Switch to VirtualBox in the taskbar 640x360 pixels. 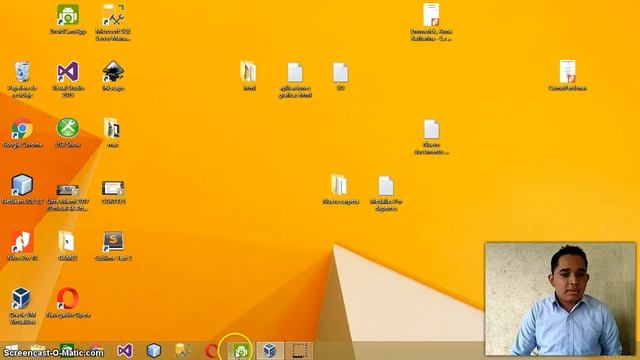[269, 351]
